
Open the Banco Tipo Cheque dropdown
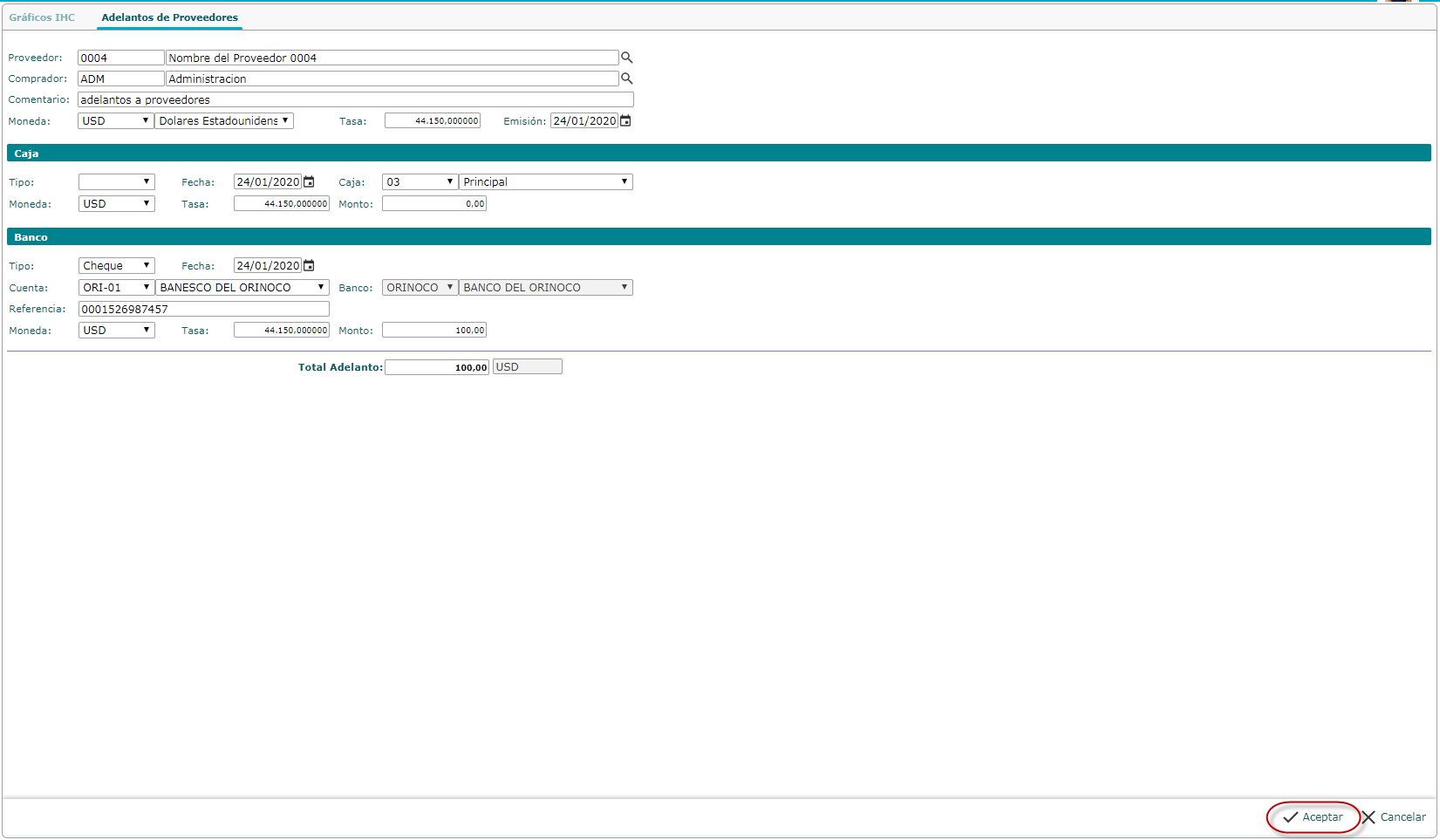(x=116, y=266)
